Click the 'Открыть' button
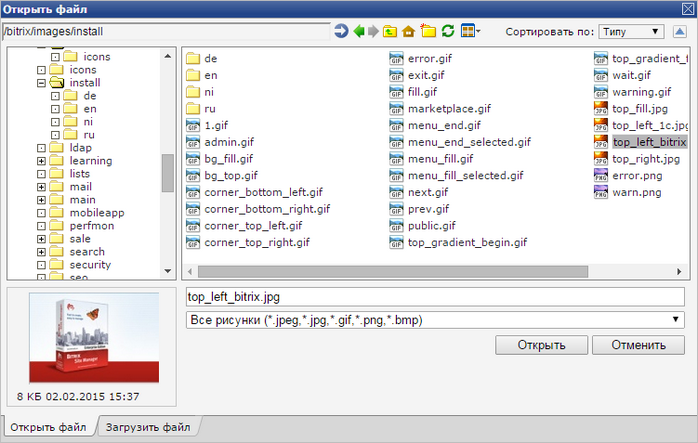This screenshot has width=698, height=443. [541, 345]
